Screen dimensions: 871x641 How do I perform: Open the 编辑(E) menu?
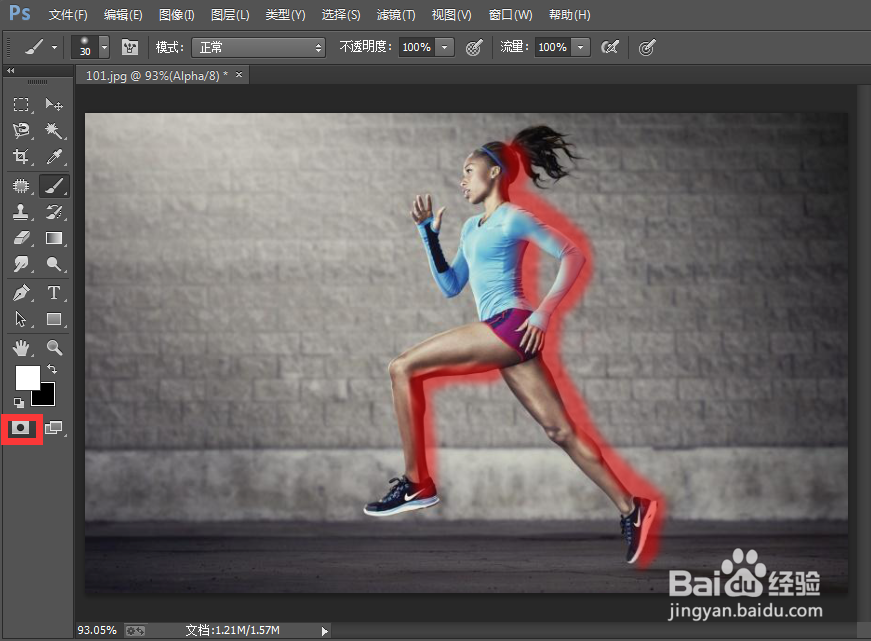tap(123, 15)
